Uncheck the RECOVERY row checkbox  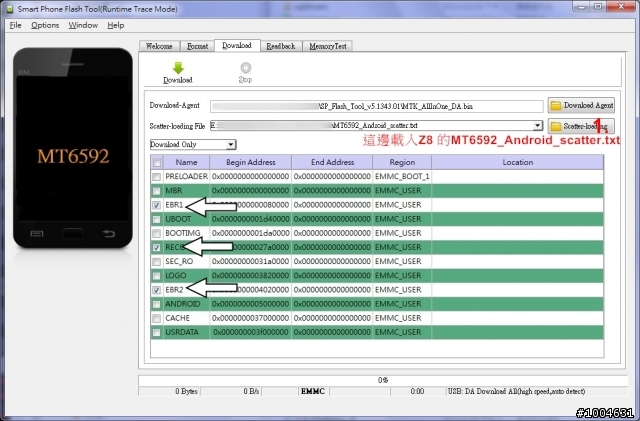tap(157, 247)
